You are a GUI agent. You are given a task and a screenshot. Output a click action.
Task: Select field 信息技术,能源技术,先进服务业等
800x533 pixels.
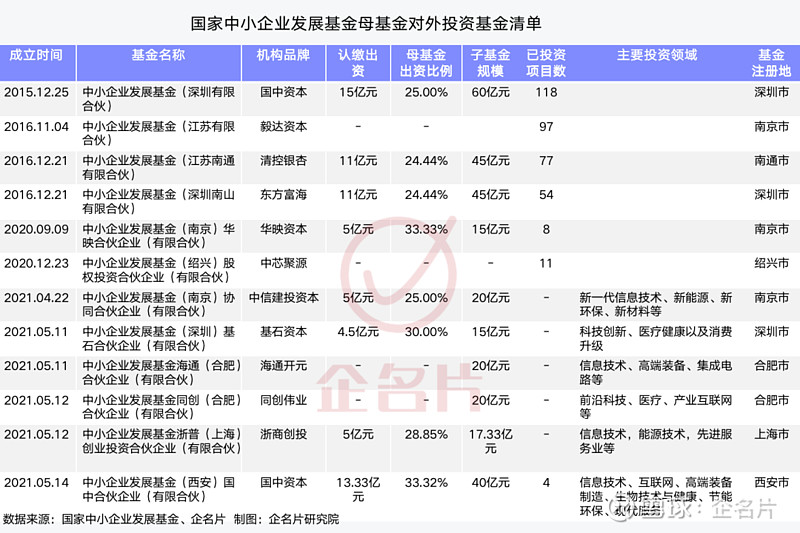click(656, 441)
